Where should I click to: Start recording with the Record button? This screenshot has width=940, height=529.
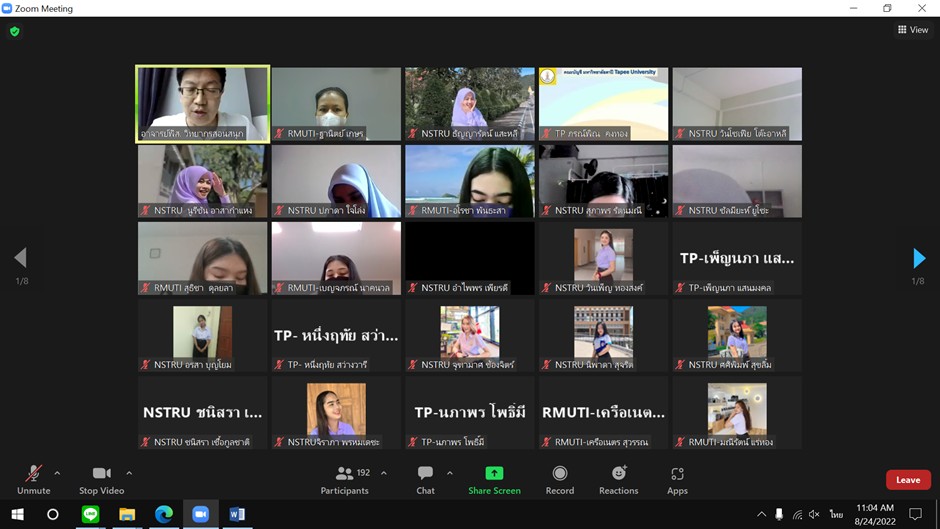[560, 479]
